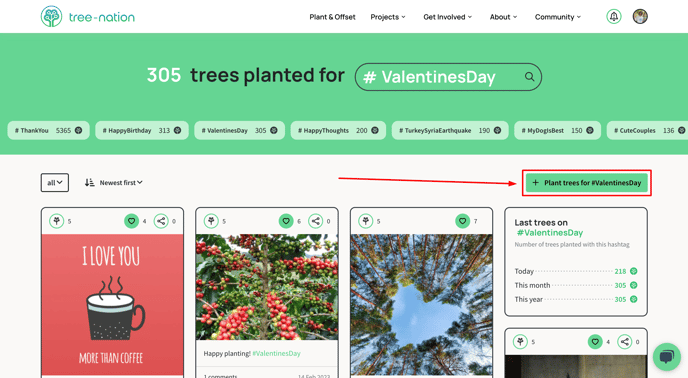This screenshot has width=688, height=378.
Task: Expand the Get Involved menu
Action: tap(448, 17)
